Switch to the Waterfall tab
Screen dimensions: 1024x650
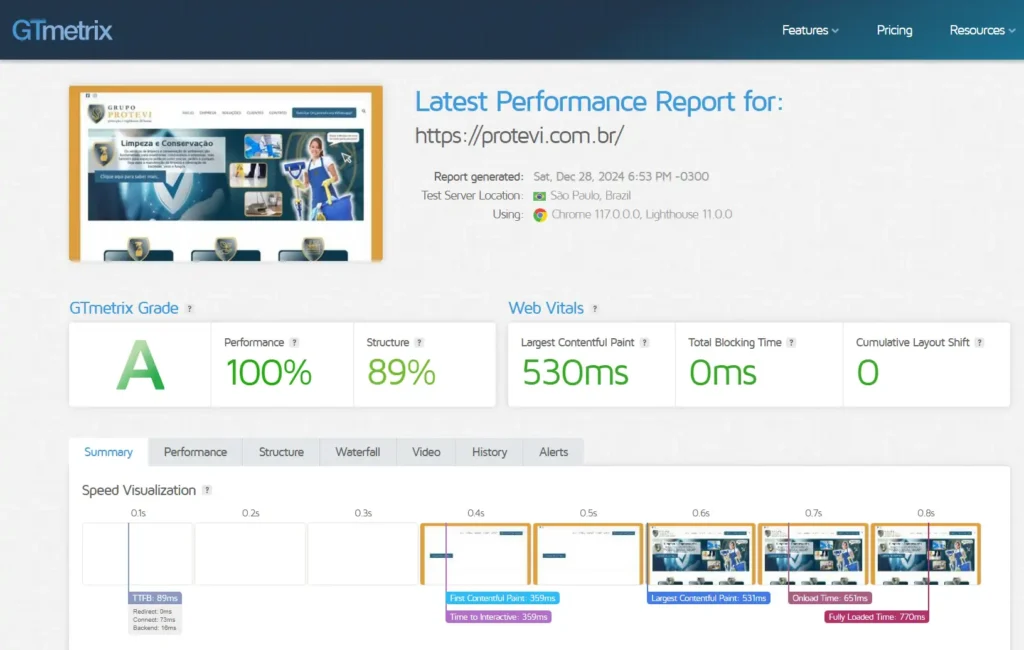coord(358,452)
